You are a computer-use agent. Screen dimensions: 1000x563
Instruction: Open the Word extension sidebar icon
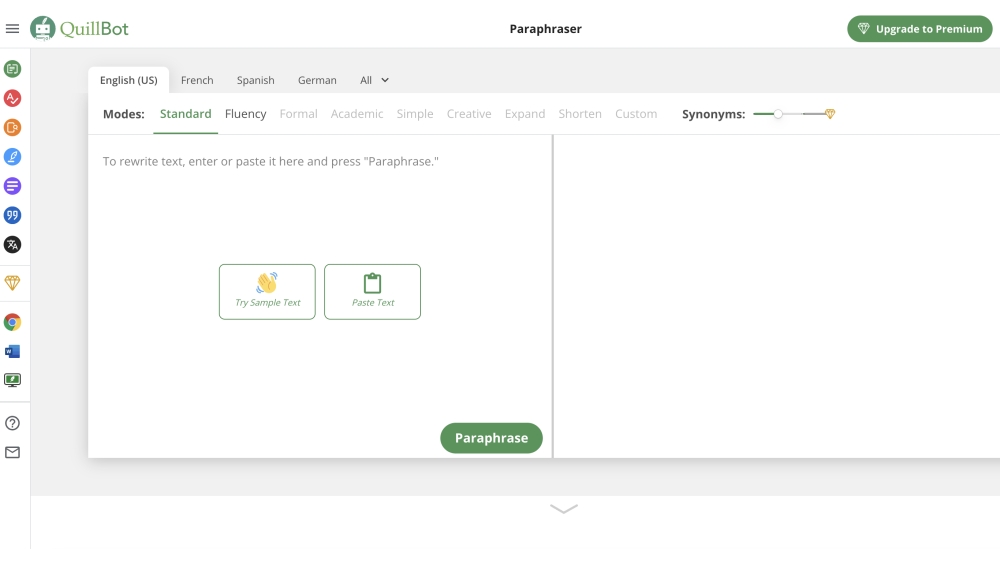[12, 351]
